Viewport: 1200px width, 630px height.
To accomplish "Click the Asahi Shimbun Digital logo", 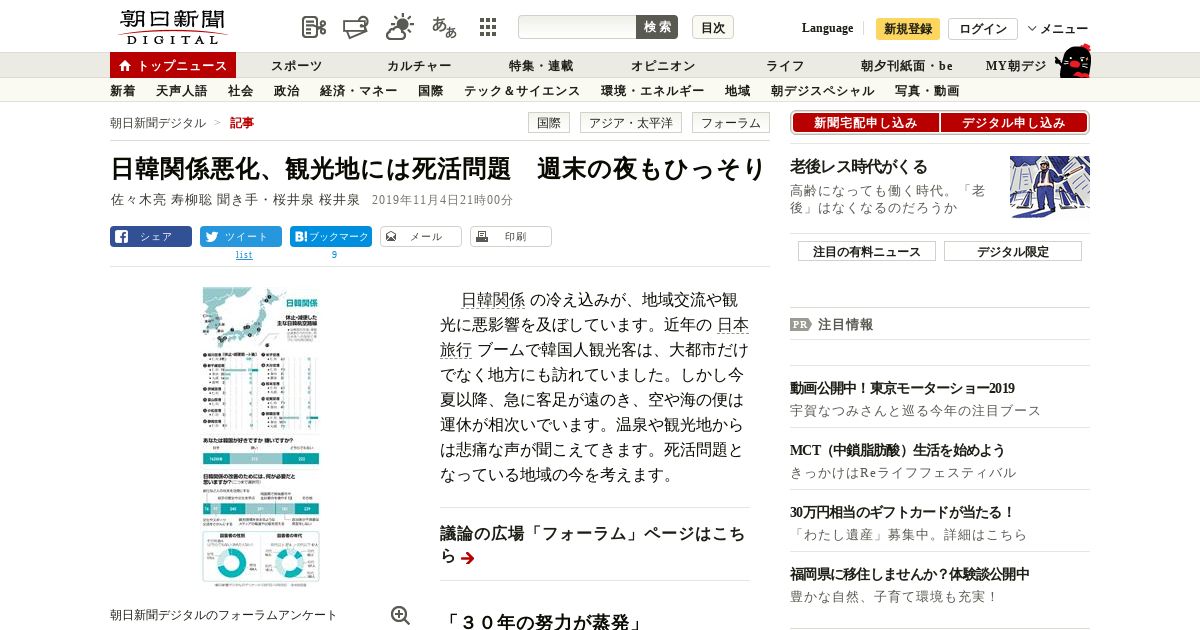I will pyautogui.click(x=172, y=27).
